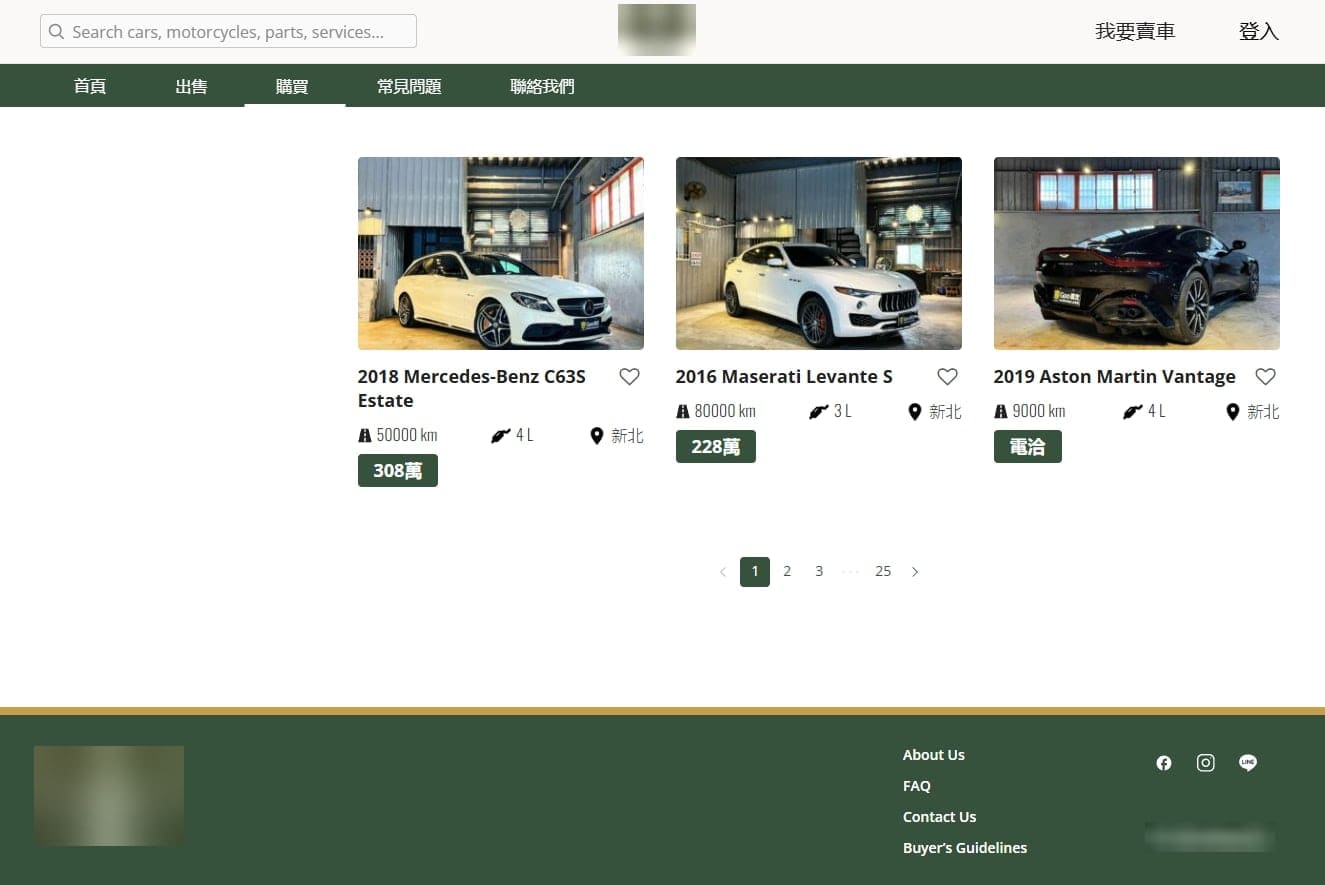Screen dimensions: 1325x885
Task: Open Buyer's Guidelines footer link
Action: coord(965,848)
